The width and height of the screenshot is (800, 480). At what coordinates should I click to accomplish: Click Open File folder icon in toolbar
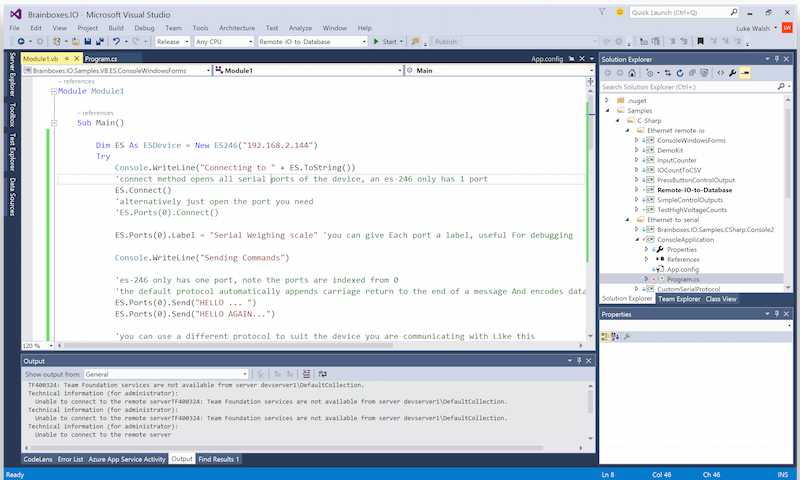pos(76,41)
